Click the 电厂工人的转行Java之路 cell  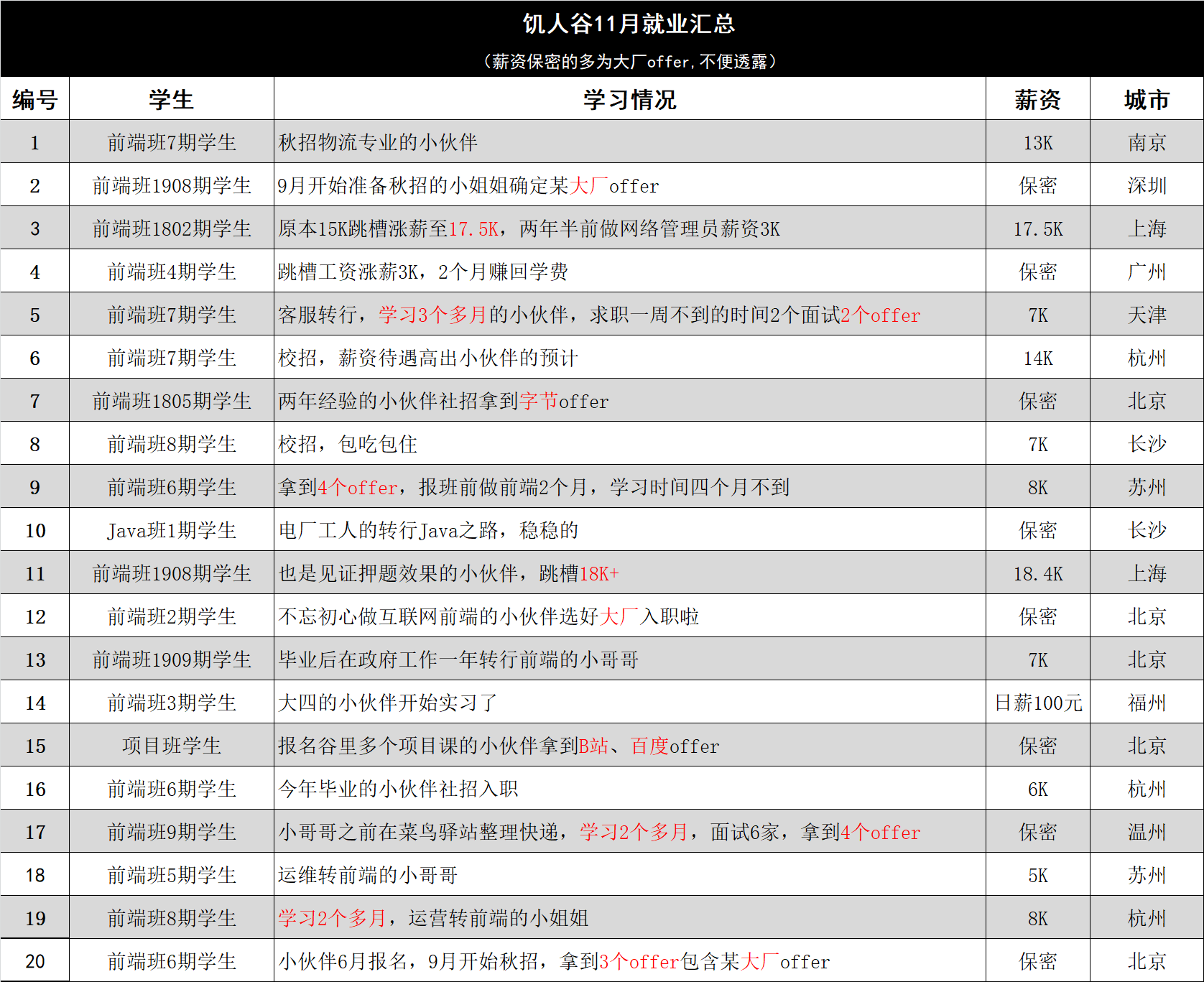pyautogui.click(x=630, y=530)
